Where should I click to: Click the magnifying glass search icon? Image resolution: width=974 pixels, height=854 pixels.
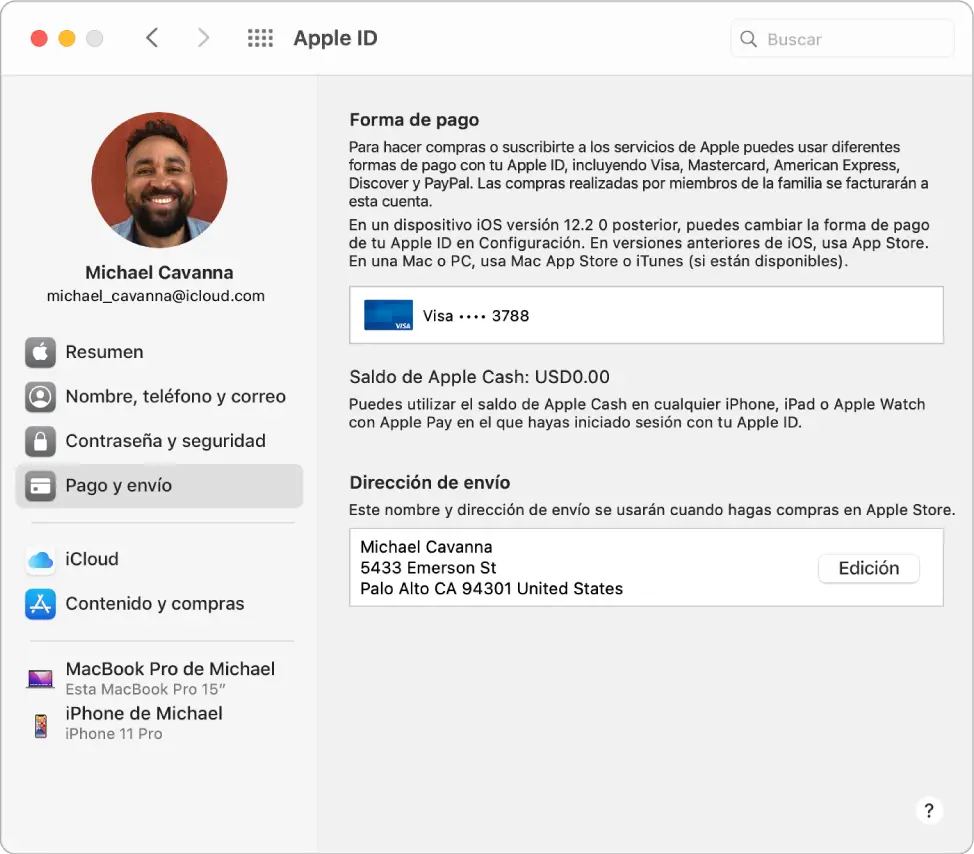pyautogui.click(x=749, y=39)
